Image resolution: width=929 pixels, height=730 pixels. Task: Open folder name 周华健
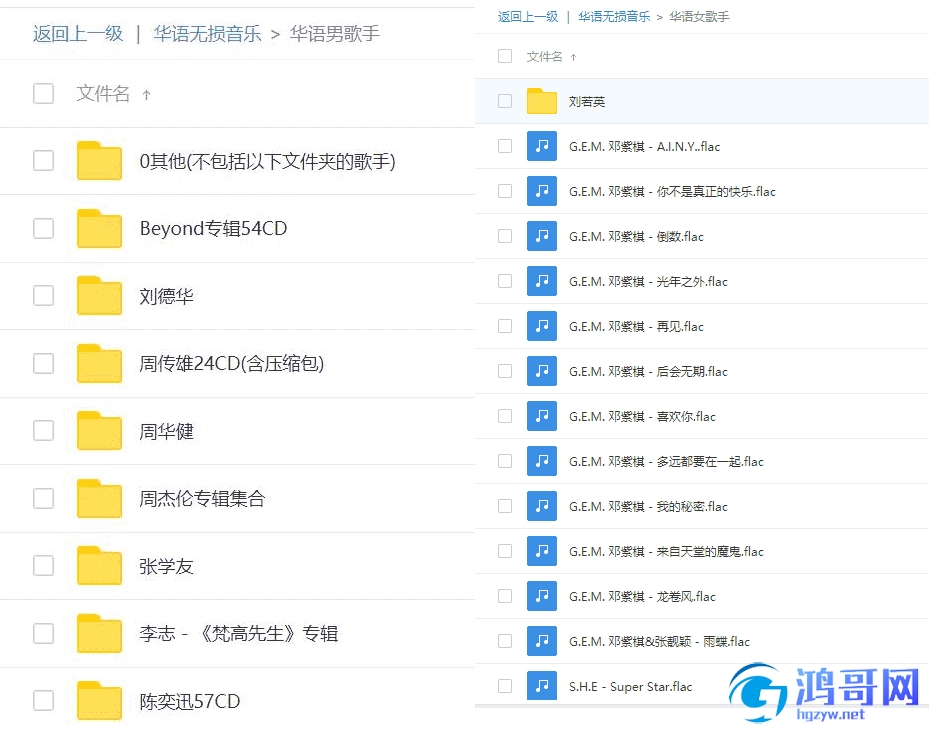tap(166, 431)
